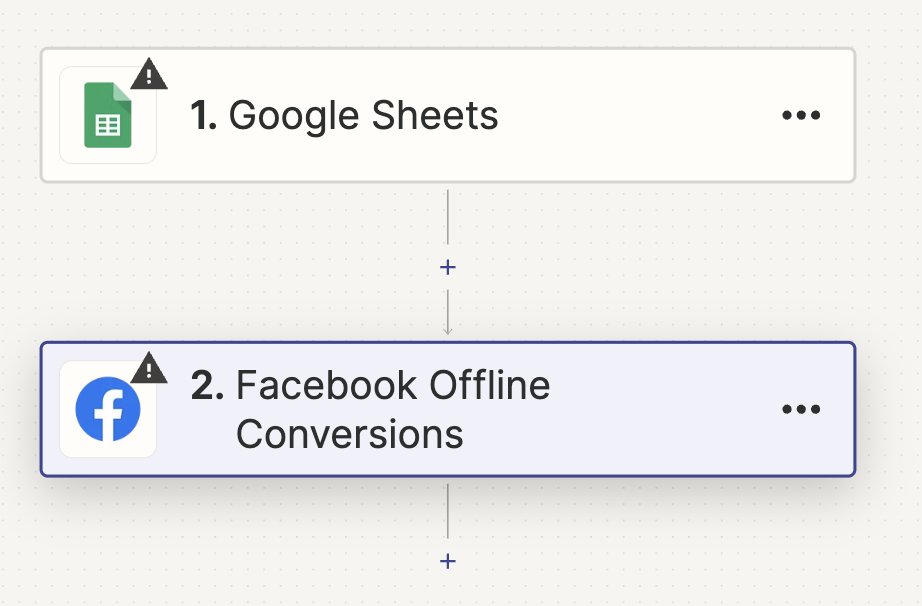This screenshot has height=606, width=922.
Task: Click white tile framing the Sheets icon
Action: click(108, 115)
